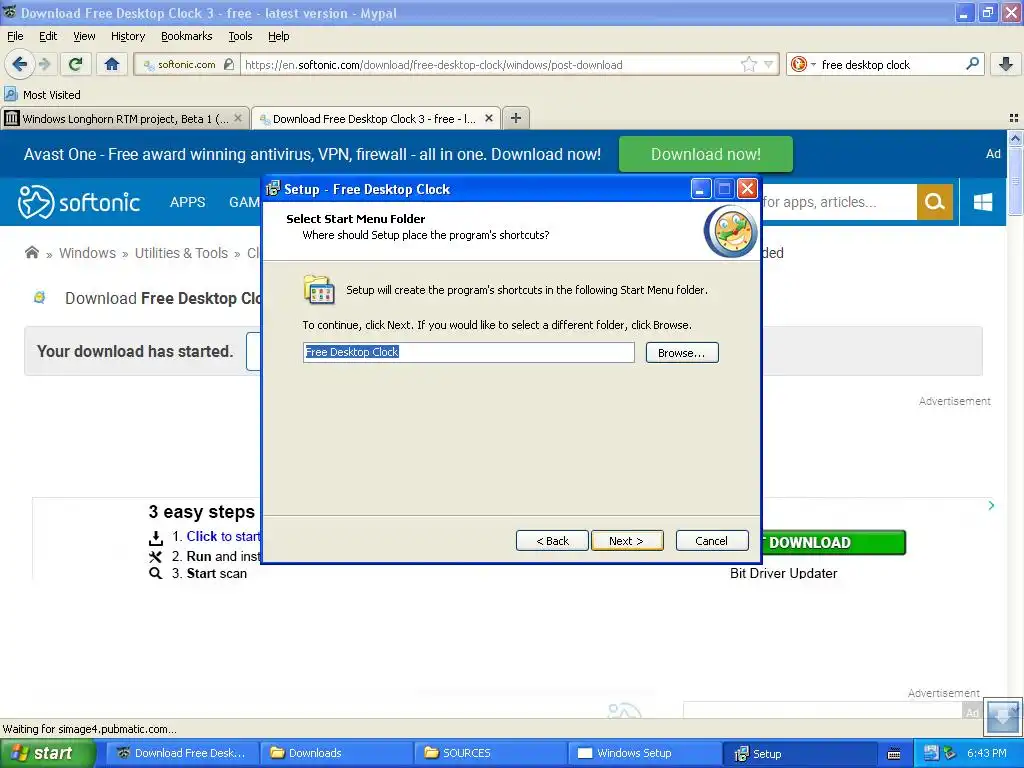Click the green DOWNLOAD ad button

click(x=834, y=542)
